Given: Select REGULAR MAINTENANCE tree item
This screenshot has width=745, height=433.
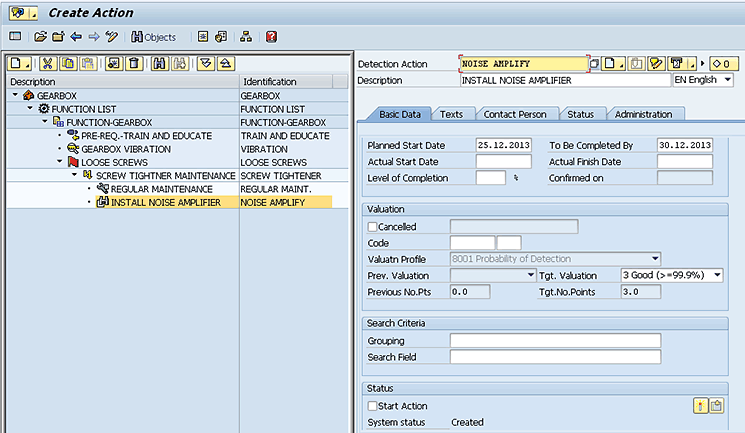Looking at the screenshot, I should tap(162, 189).
